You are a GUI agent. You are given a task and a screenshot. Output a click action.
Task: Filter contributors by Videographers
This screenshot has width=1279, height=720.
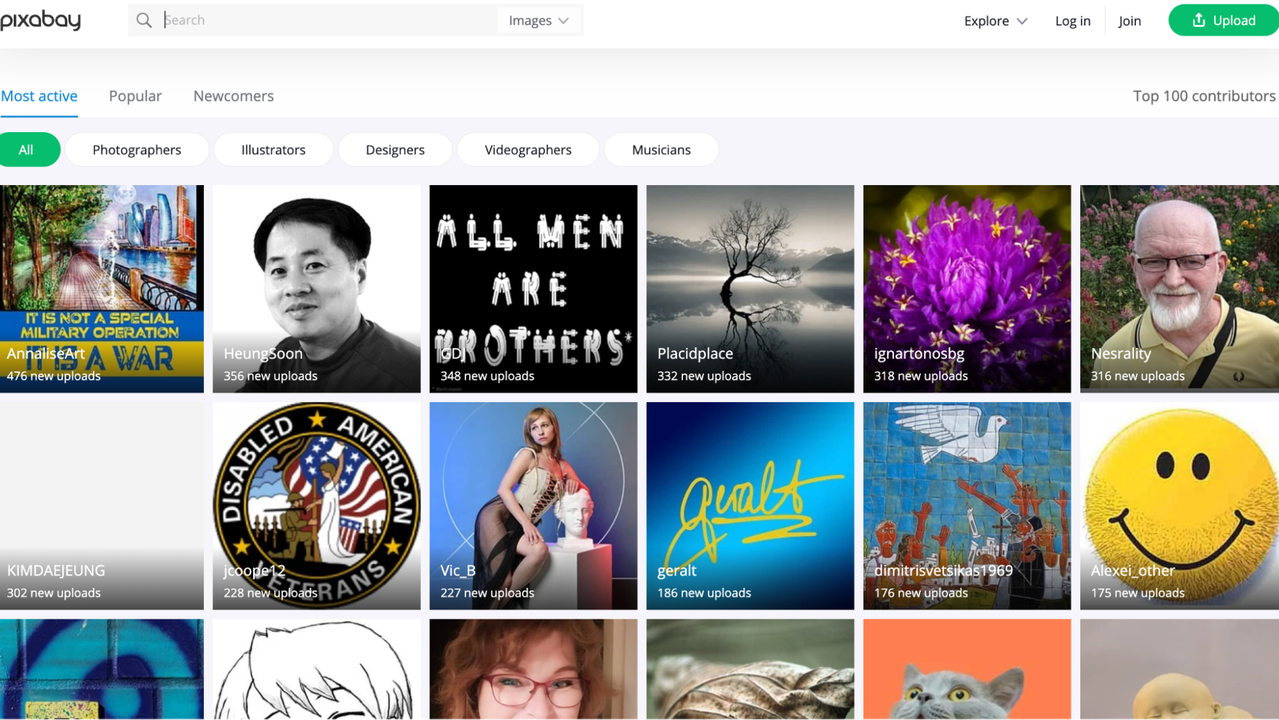tap(528, 150)
